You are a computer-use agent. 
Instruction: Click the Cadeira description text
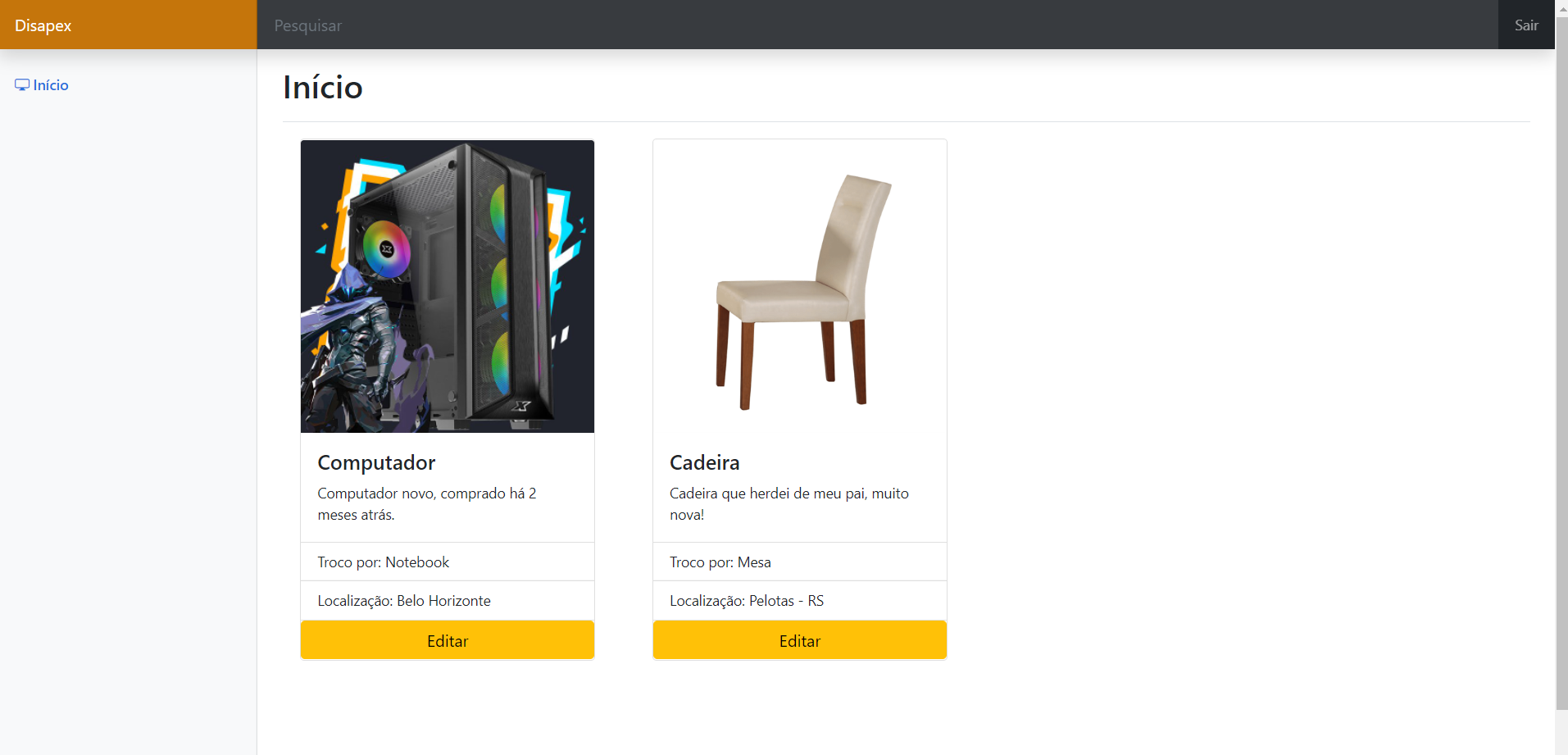(x=789, y=504)
